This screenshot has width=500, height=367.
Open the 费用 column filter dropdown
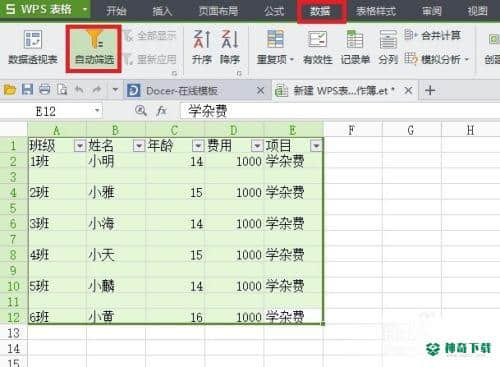pos(257,146)
